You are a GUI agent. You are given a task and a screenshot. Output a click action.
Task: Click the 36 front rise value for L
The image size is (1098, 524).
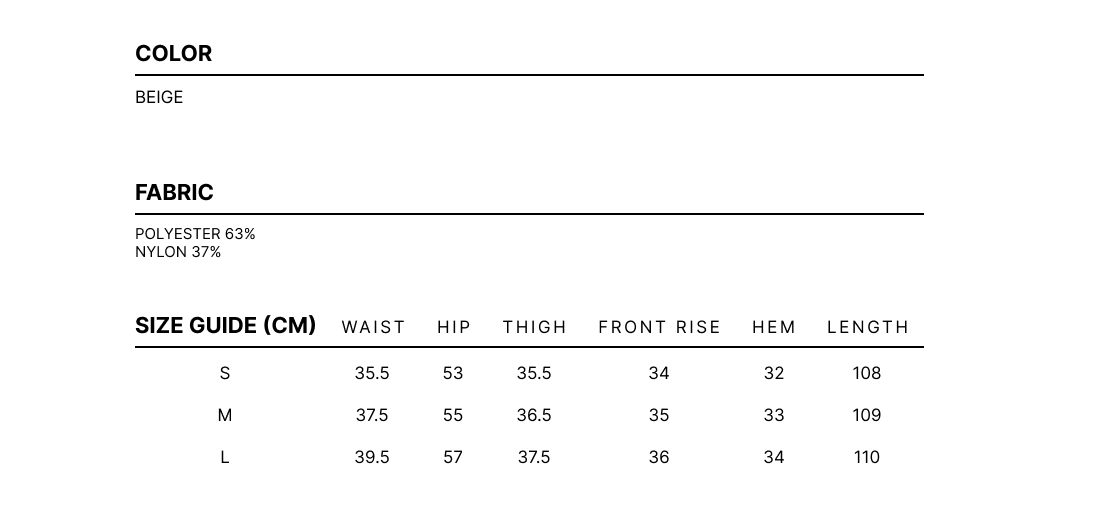coord(659,457)
